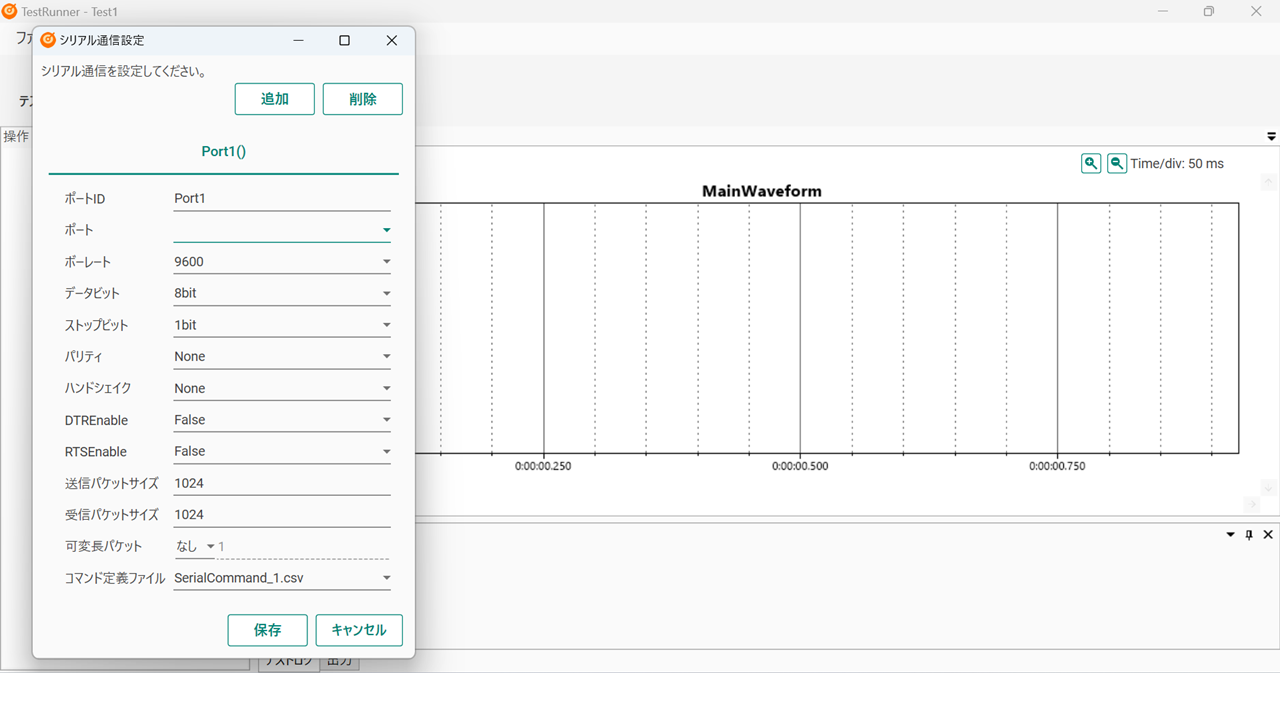Expand the ポート selection dropdown
Viewport: 1280px width, 720px height.
click(x=386, y=230)
